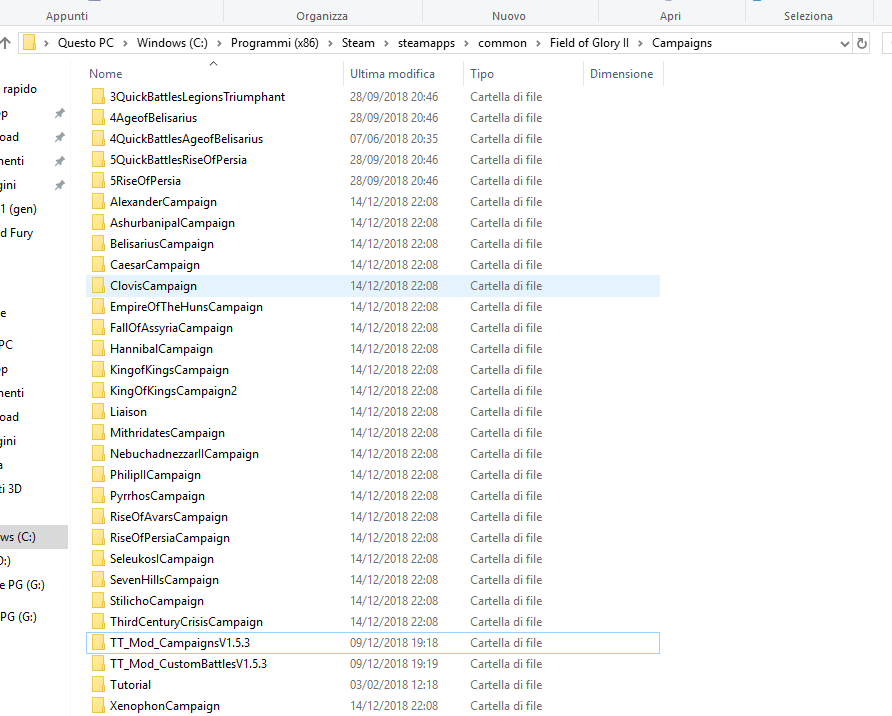Screen dimensions: 892x716
Task: Click the PyrrhosCampaign folder icon
Action: 98,496
